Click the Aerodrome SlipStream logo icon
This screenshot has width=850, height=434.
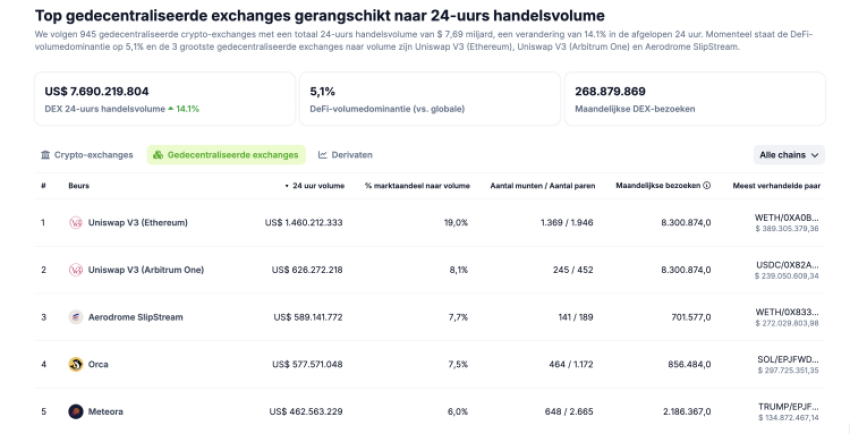tap(75, 317)
